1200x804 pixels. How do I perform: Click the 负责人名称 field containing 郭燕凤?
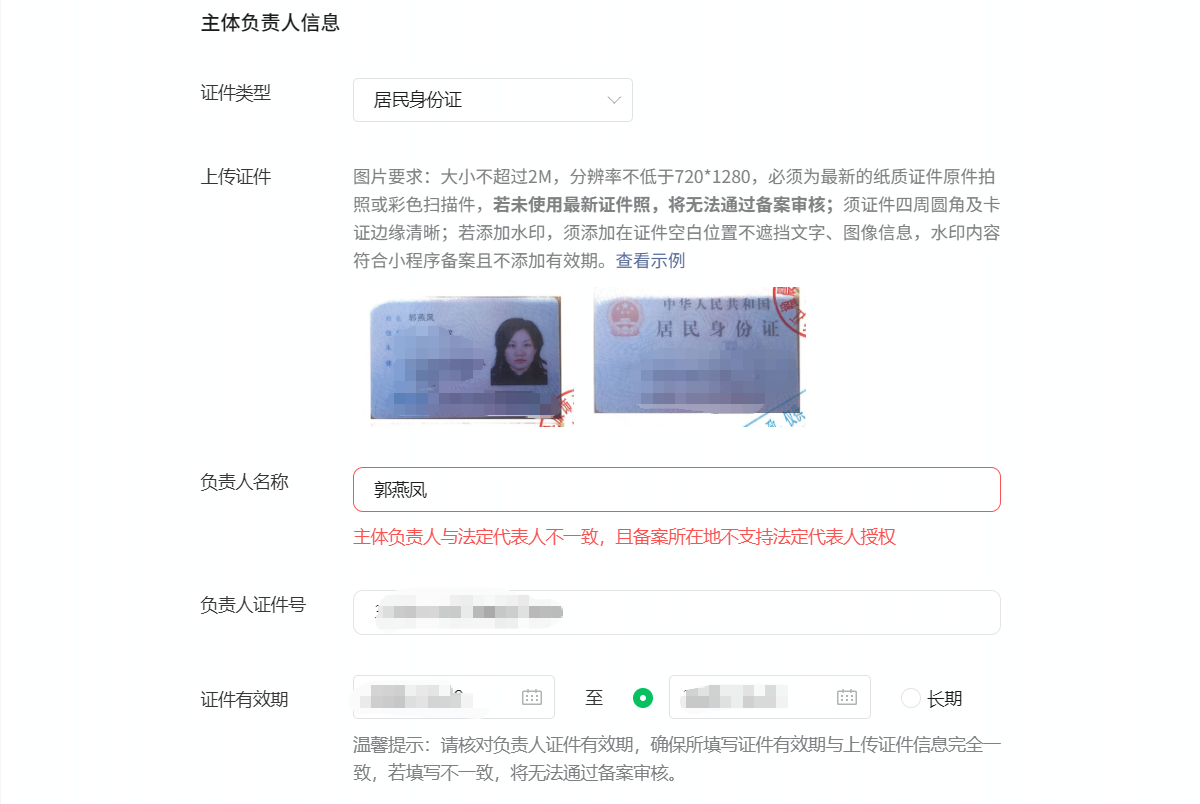coord(676,490)
